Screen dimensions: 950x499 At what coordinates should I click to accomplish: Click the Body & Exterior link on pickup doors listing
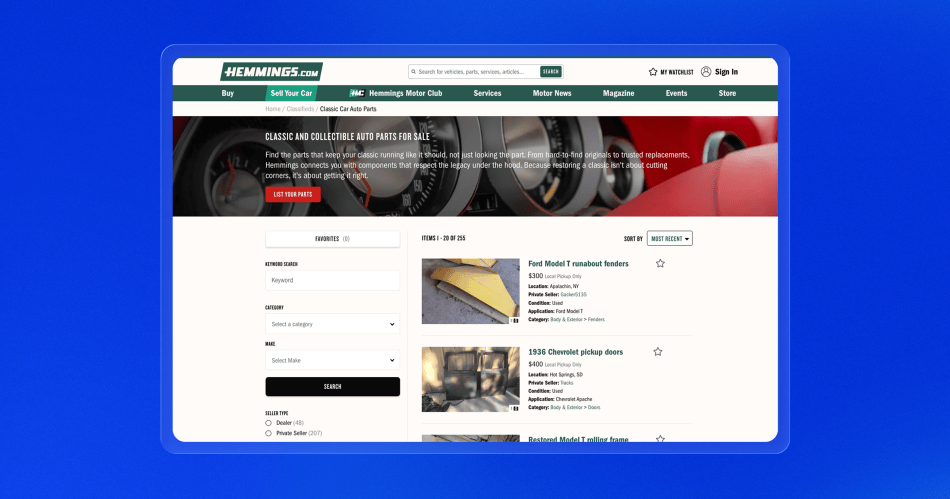pos(566,408)
